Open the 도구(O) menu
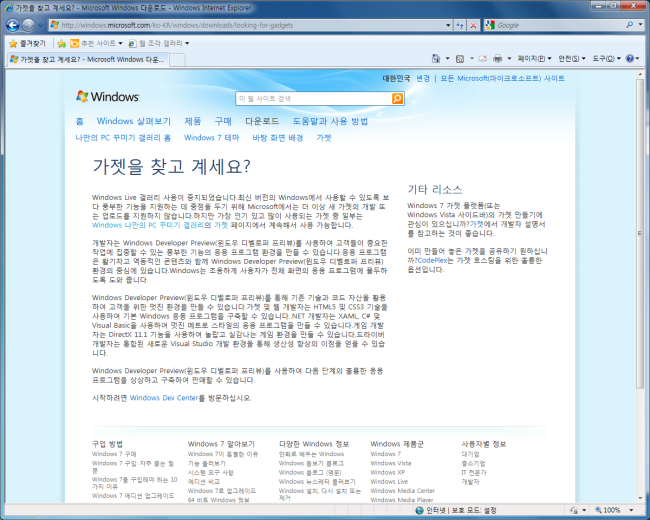This screenshot has height=520, width=650. click(606, 59)
